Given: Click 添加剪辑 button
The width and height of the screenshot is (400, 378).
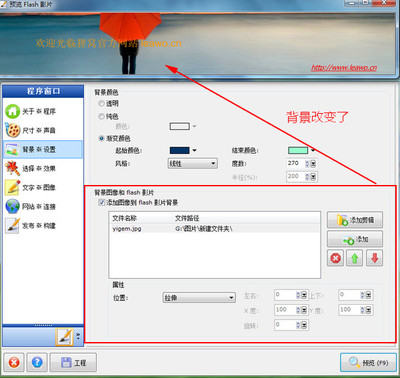Looking at the screenshot, I should click(355, 220).
